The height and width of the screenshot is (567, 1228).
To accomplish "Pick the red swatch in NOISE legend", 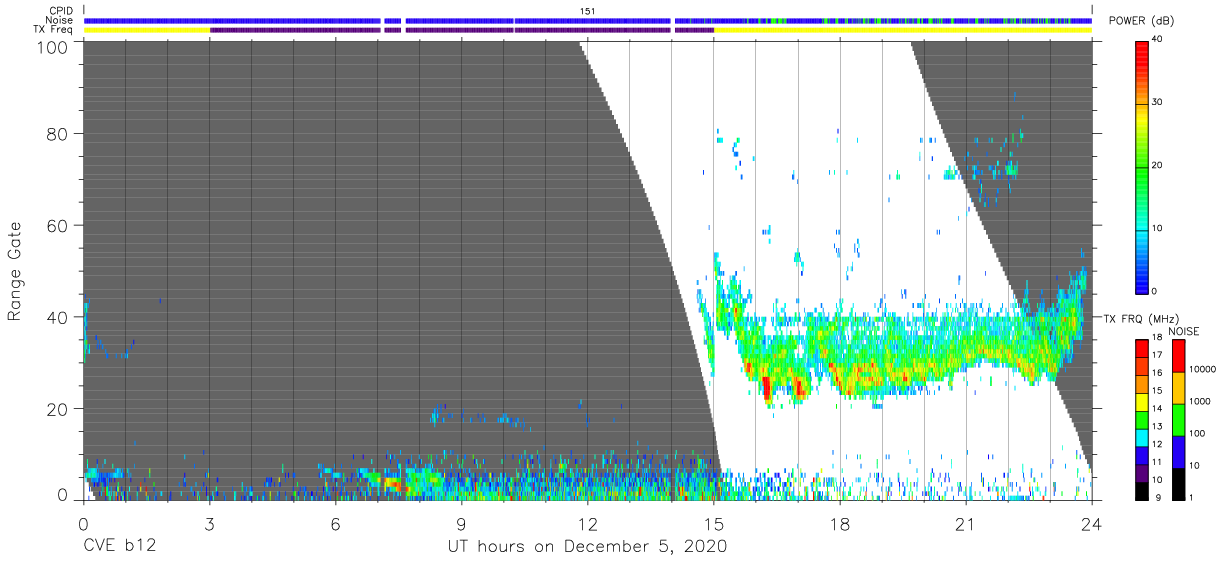I will tap(1179, 355).
